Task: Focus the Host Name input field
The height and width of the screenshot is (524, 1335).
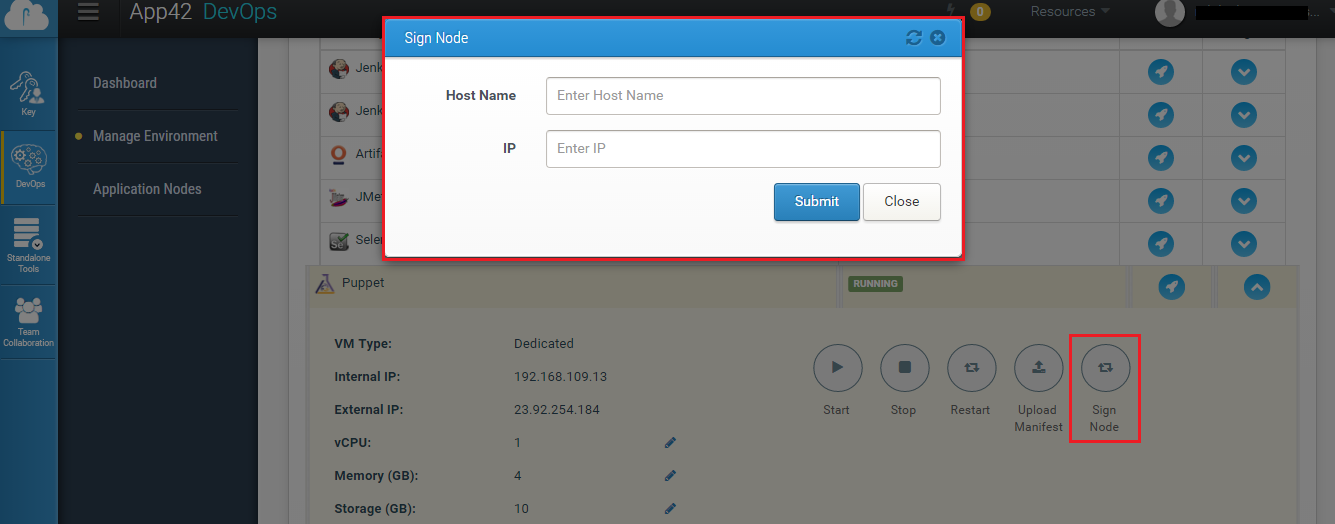Action: 743,96
